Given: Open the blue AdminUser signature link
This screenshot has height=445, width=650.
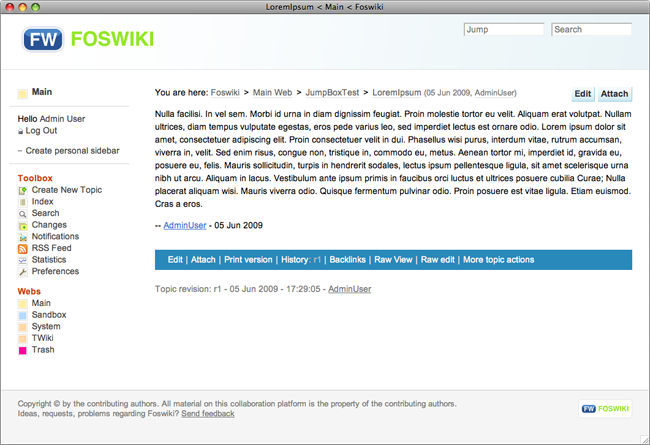Looking at the screenshot, I should click(185, 225).
